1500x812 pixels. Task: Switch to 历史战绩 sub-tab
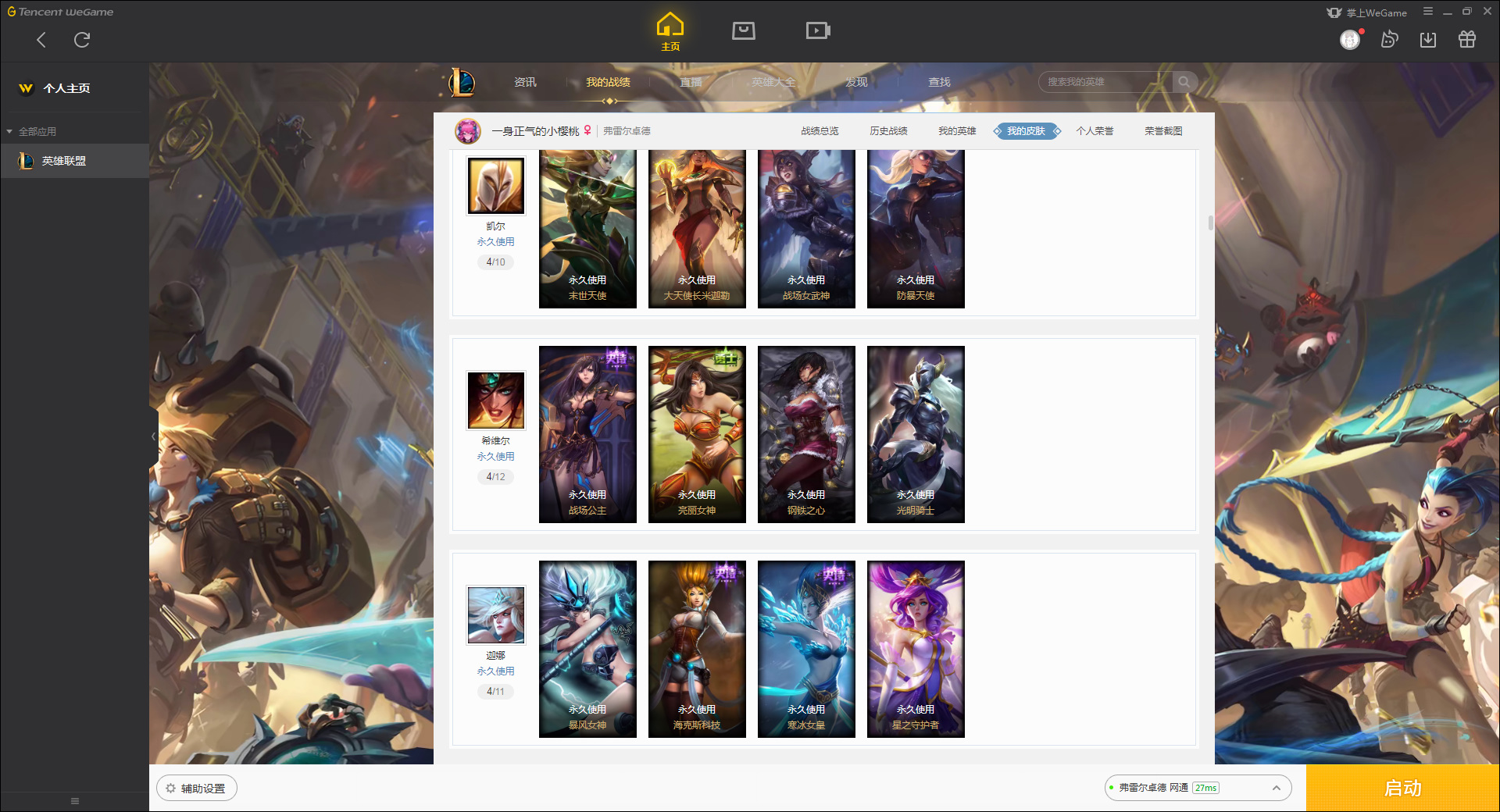(888, 131)
